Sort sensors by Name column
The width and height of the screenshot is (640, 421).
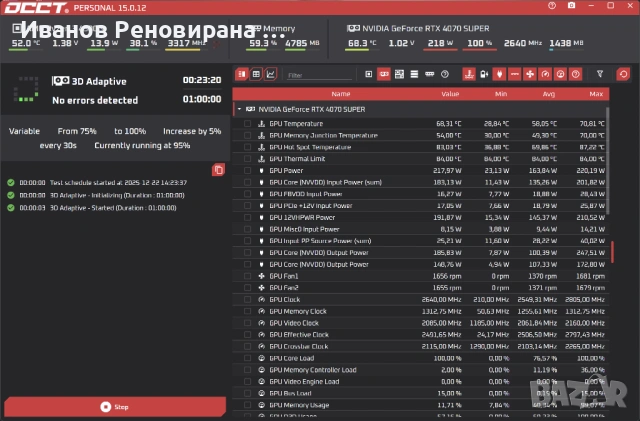coord(340,94)
